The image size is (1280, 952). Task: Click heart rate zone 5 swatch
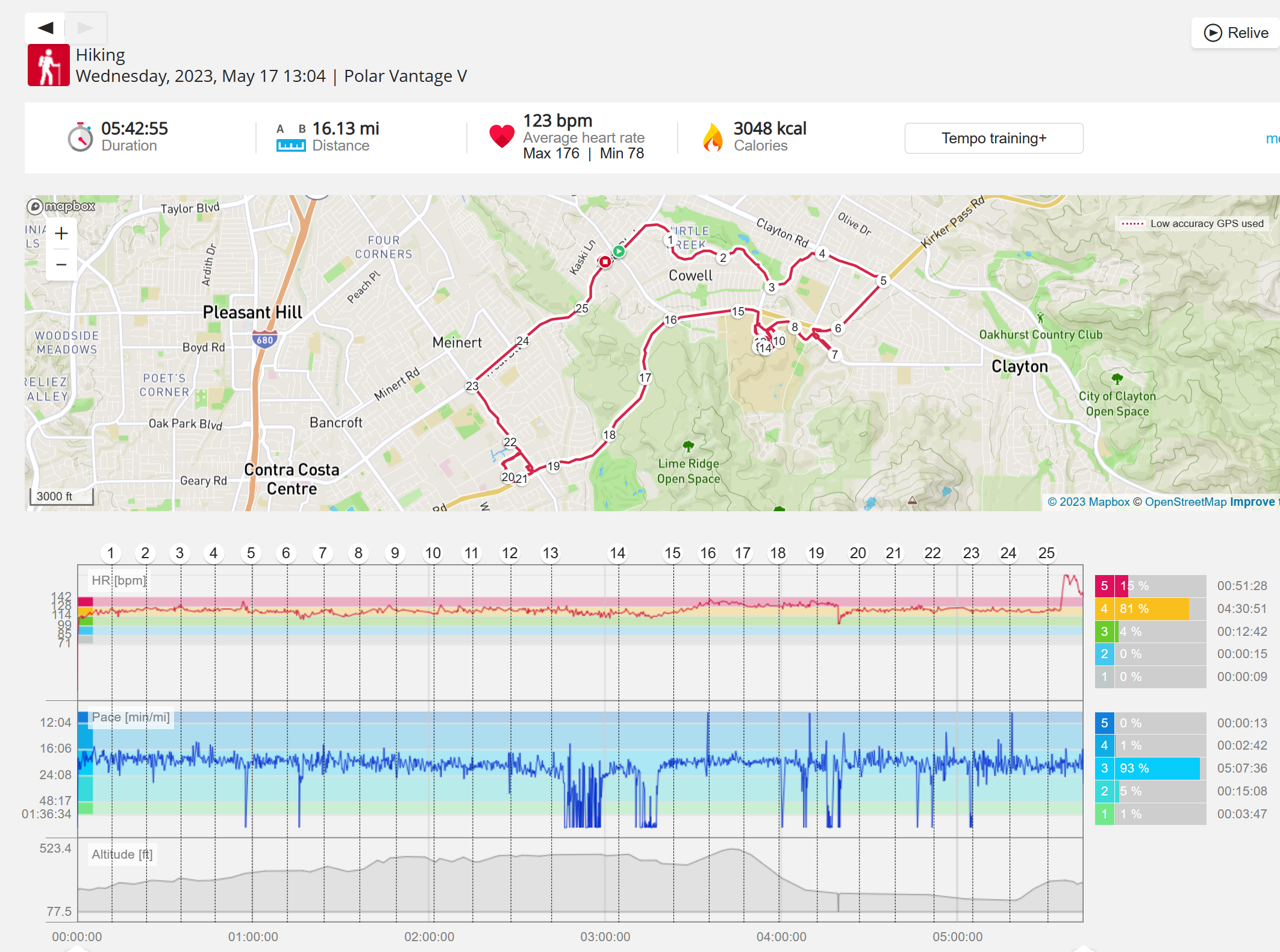[x=1104, y=586]
